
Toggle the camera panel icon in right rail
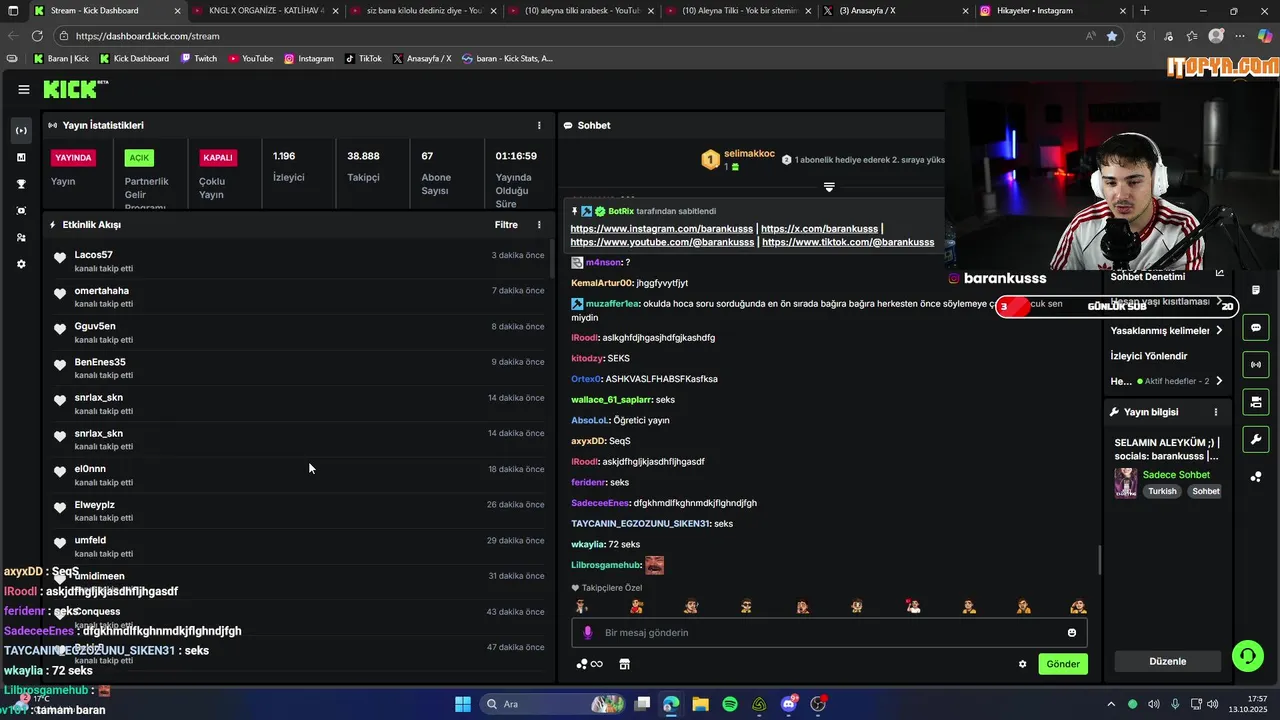1255,402
